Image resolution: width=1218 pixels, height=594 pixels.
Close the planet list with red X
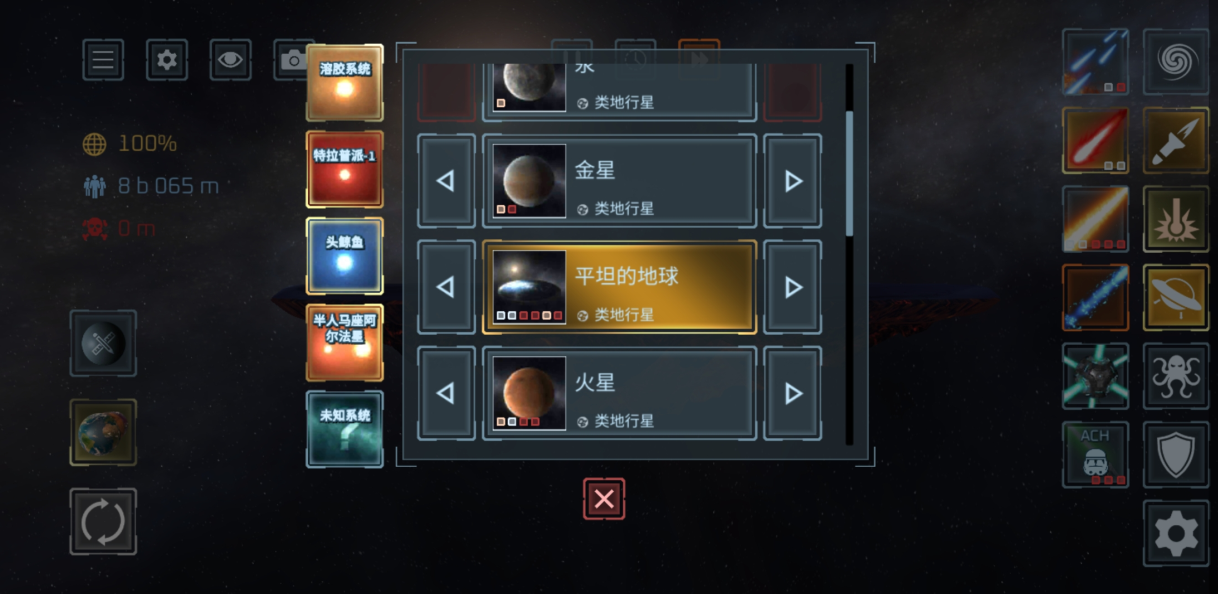pyautogui.click(x=604, y=499)
